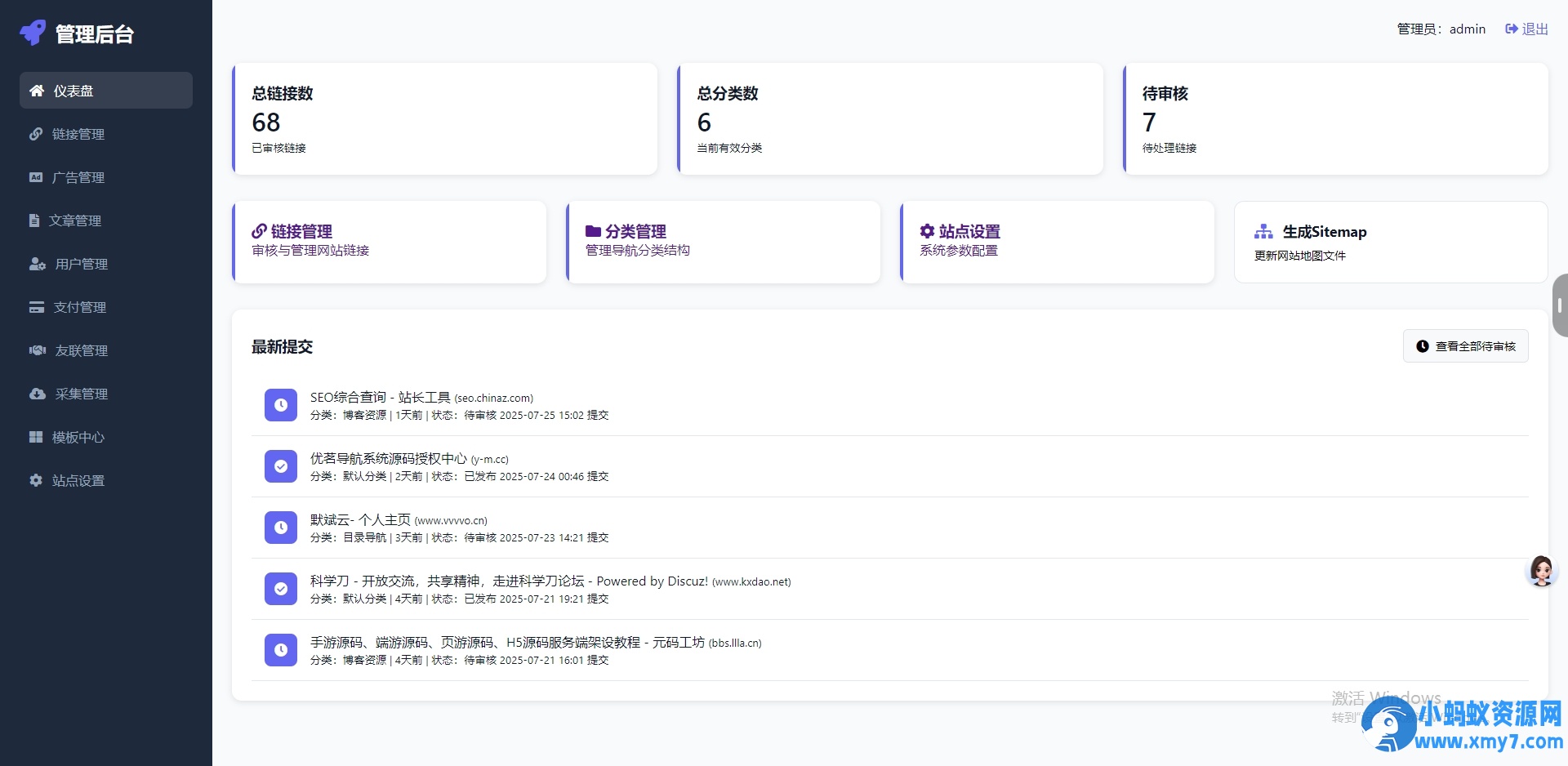Click the clock icon for 手游源码 entry
Viewport: 1568px width, 766px height.
tap(281, 650)
